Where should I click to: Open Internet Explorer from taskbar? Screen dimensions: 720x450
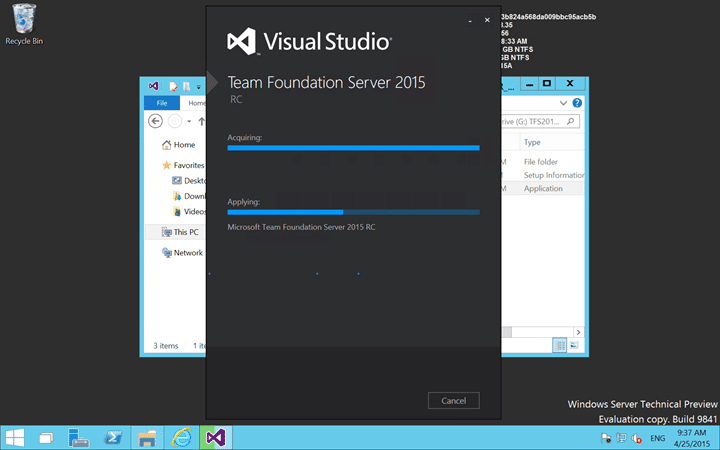(x=181, y=438)
